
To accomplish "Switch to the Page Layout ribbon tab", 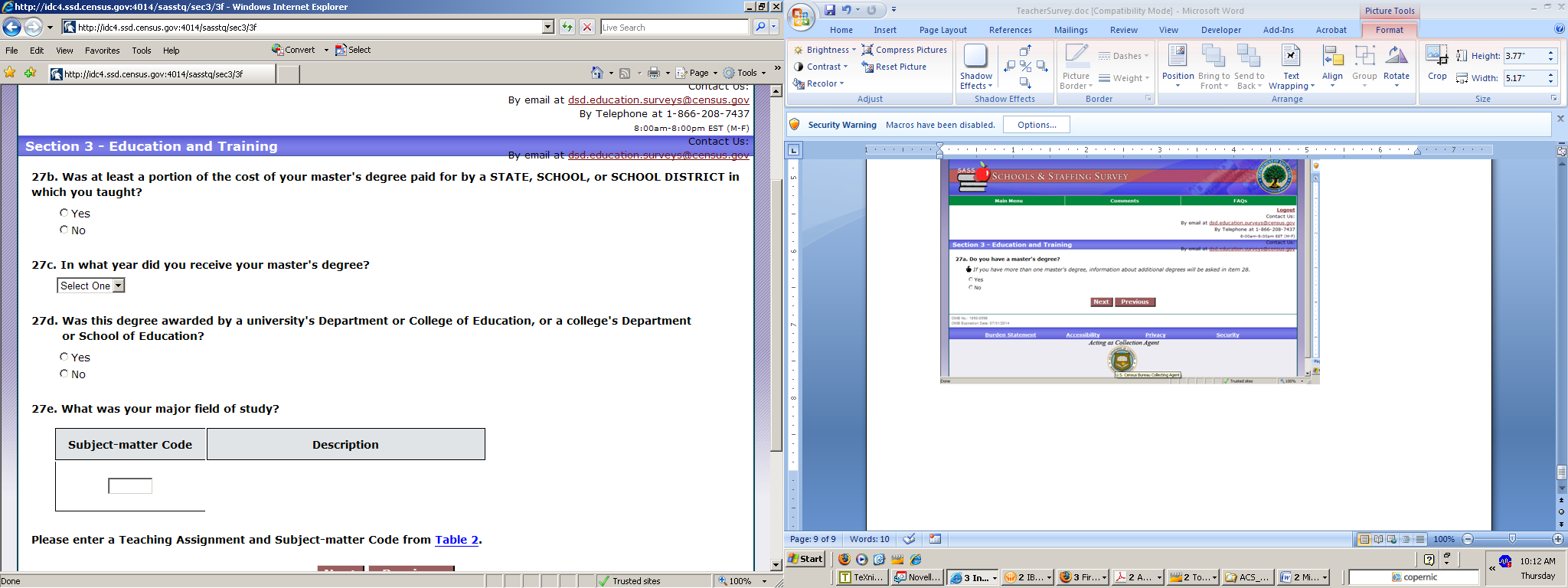I will pyautogui.click(x=942, y=30).
